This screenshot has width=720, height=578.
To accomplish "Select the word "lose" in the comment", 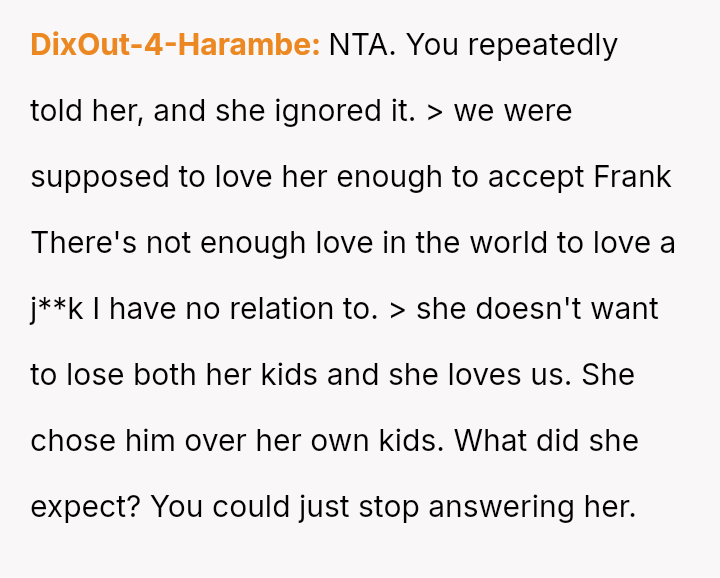I will pyautogui.click(x=99, y=375).
